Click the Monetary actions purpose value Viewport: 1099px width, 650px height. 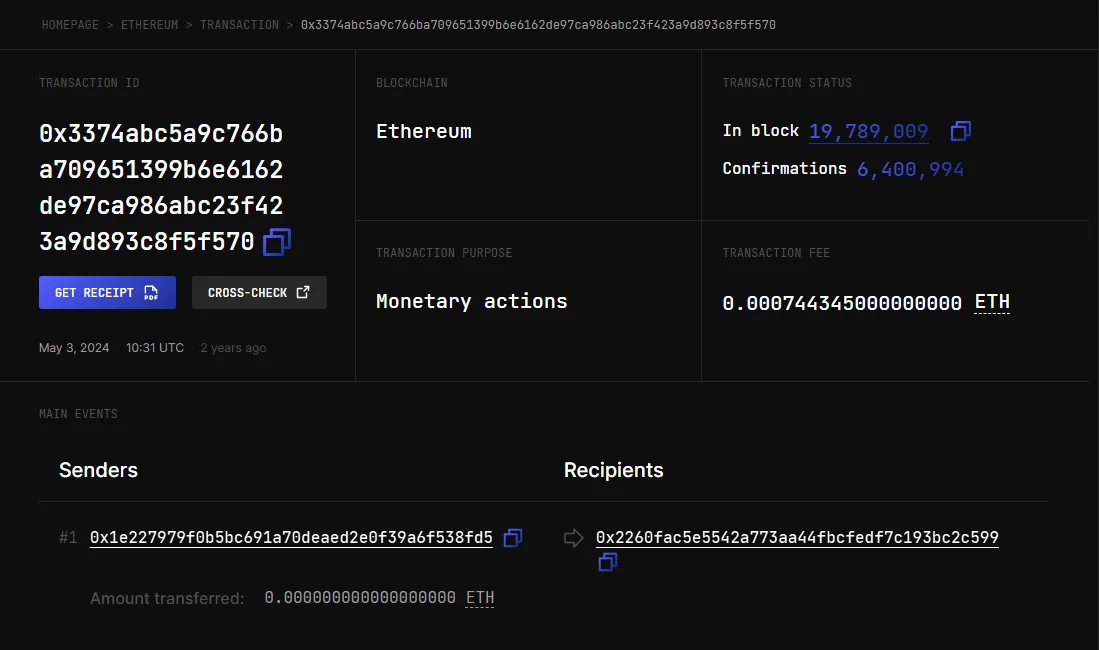tap(472, 302)
